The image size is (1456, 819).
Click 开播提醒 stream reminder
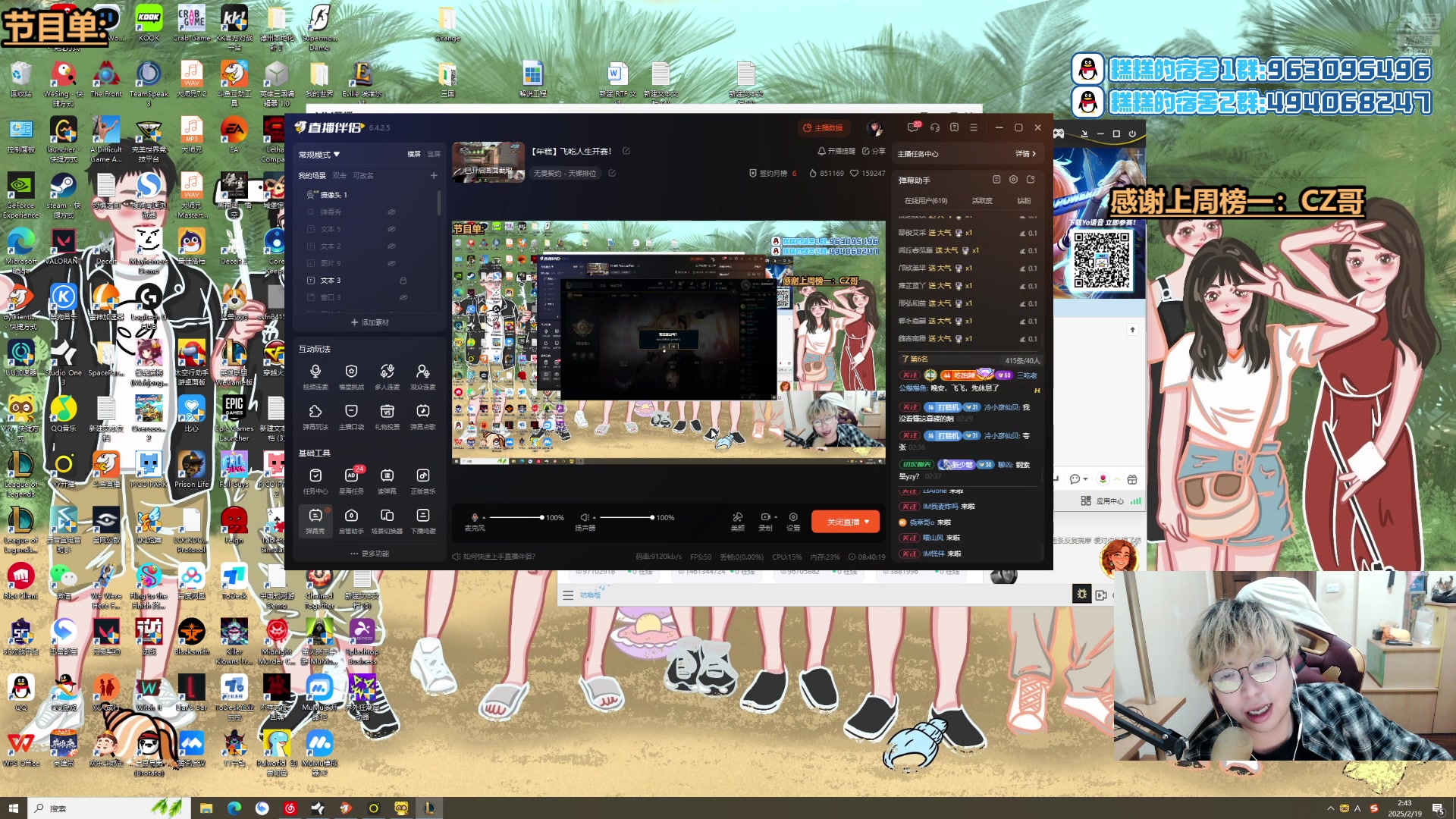pos(836,151)
